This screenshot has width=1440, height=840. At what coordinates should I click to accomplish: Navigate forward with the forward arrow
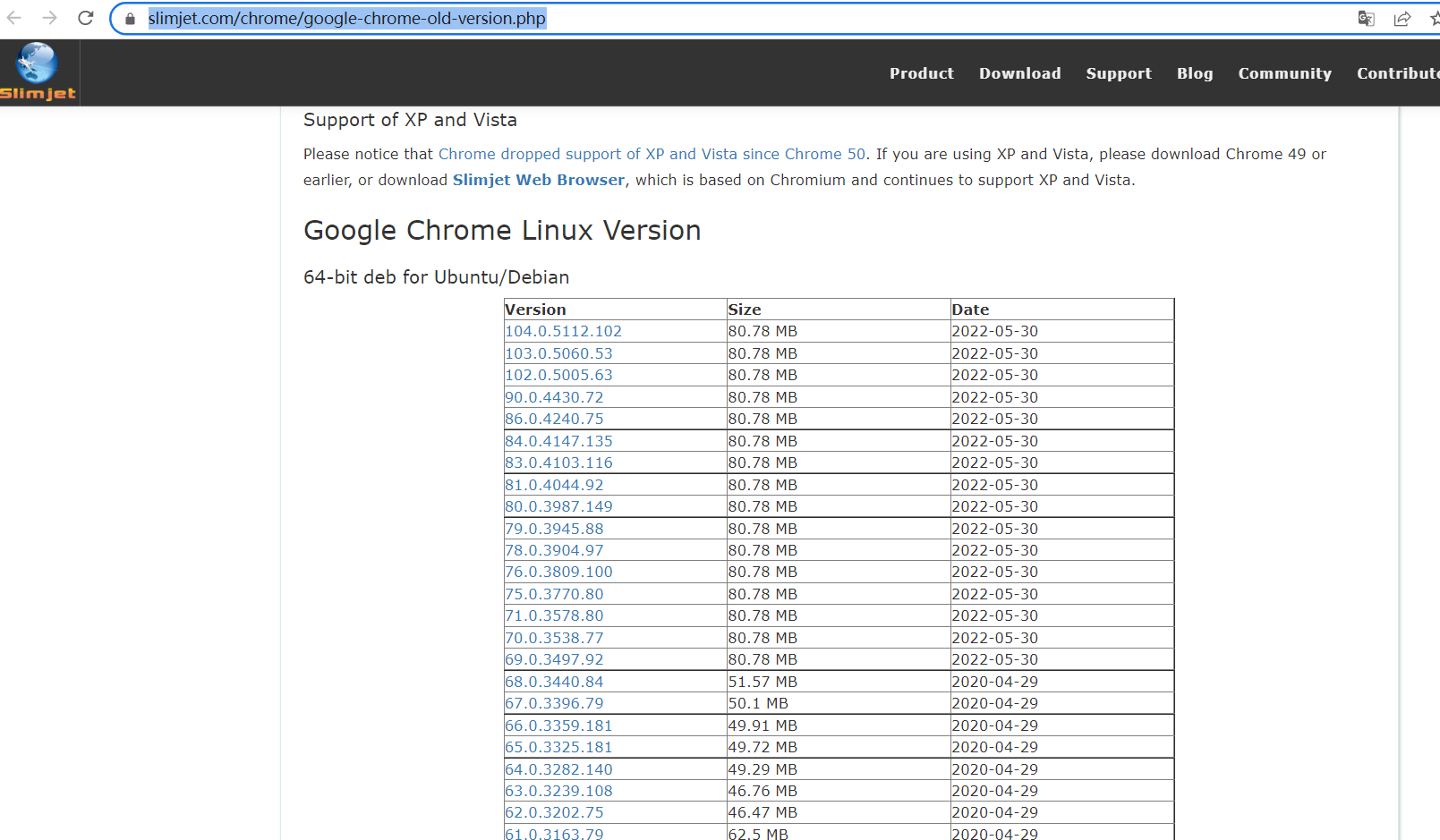(x=49, y=16)
